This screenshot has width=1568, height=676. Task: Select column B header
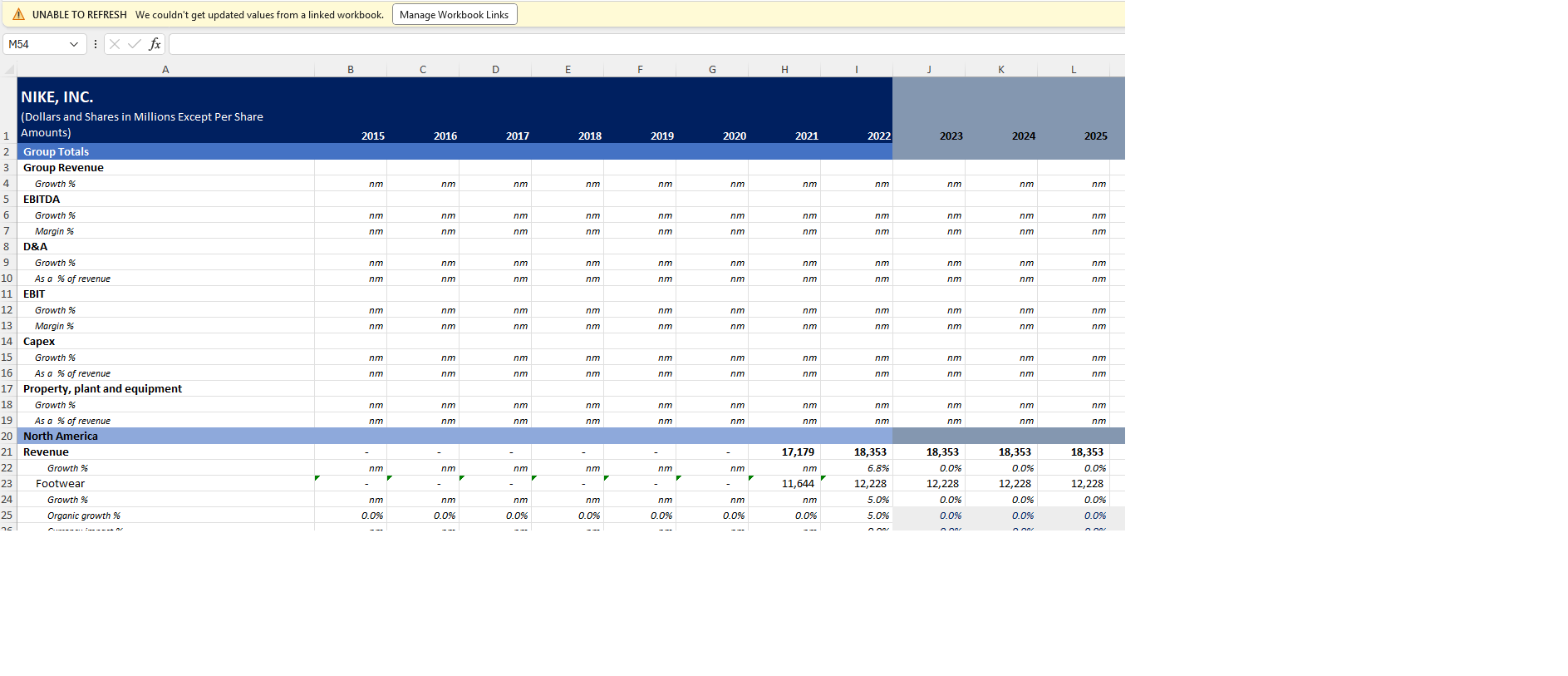(x=351, y=70)
